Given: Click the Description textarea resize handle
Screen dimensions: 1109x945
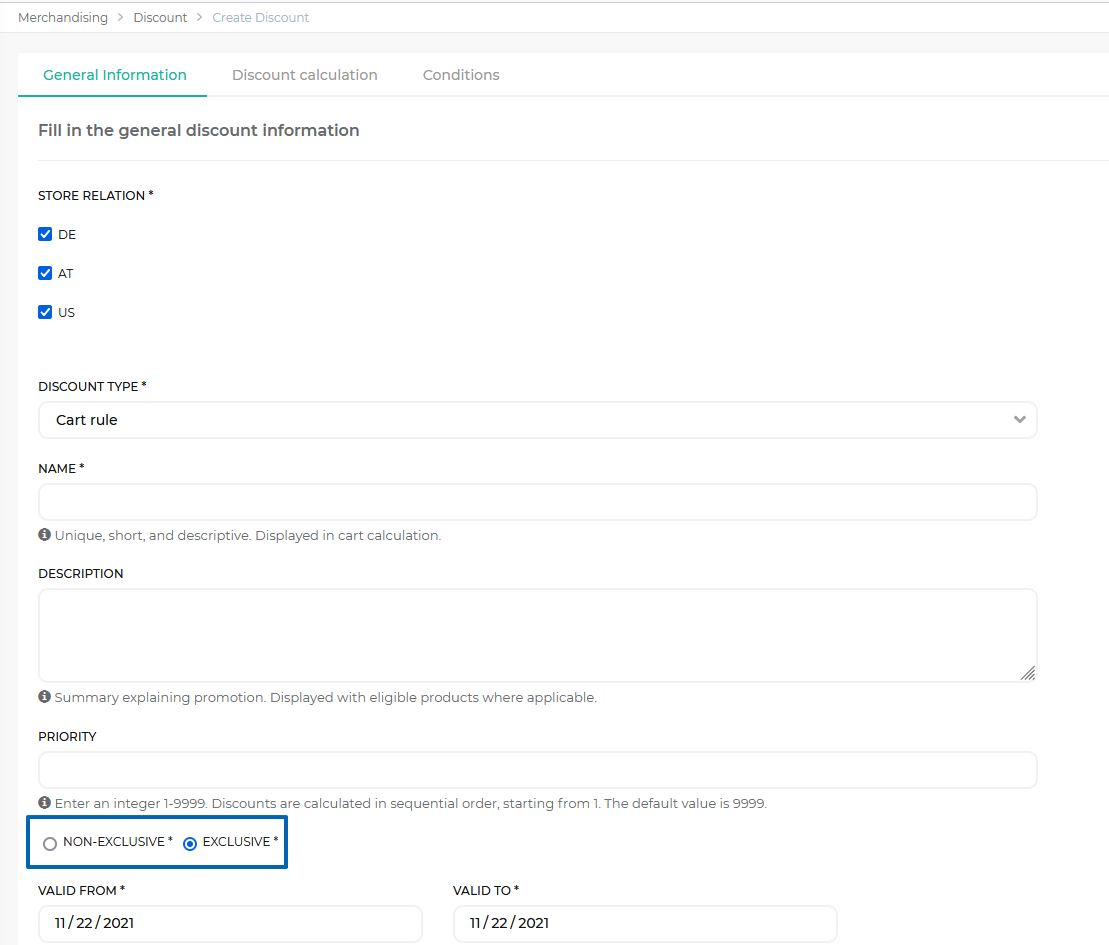Looking at the screenshot, I should pos(1028,673).
